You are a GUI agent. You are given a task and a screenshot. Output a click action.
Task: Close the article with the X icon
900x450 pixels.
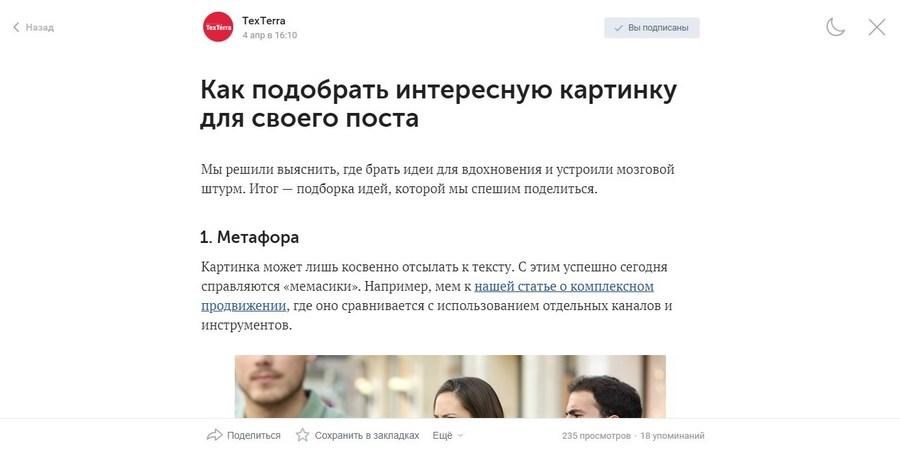tap(876, 27)
